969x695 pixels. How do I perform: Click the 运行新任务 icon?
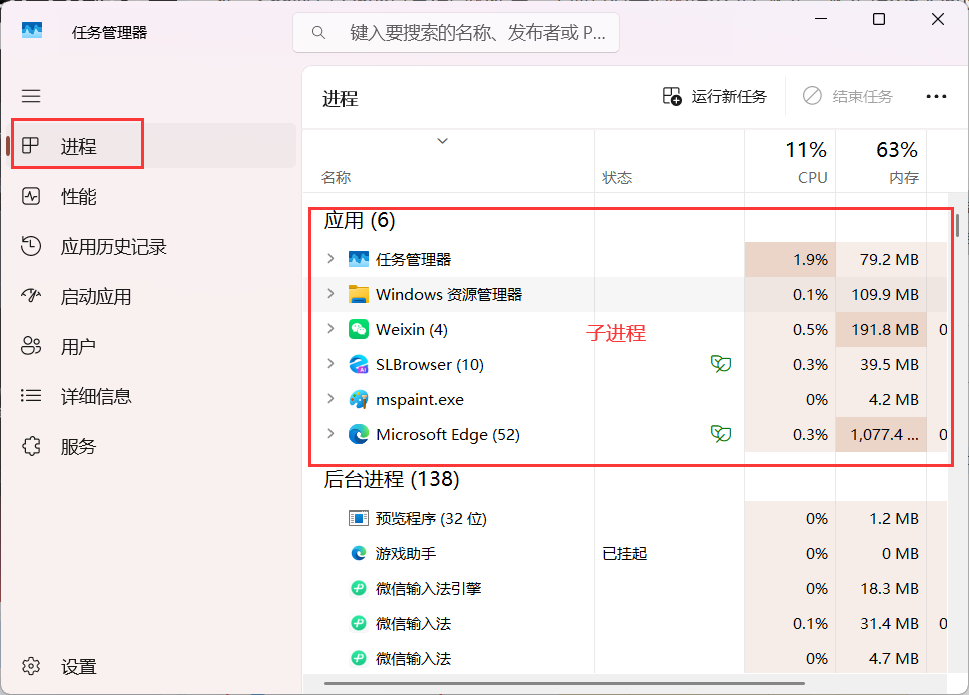672,96
